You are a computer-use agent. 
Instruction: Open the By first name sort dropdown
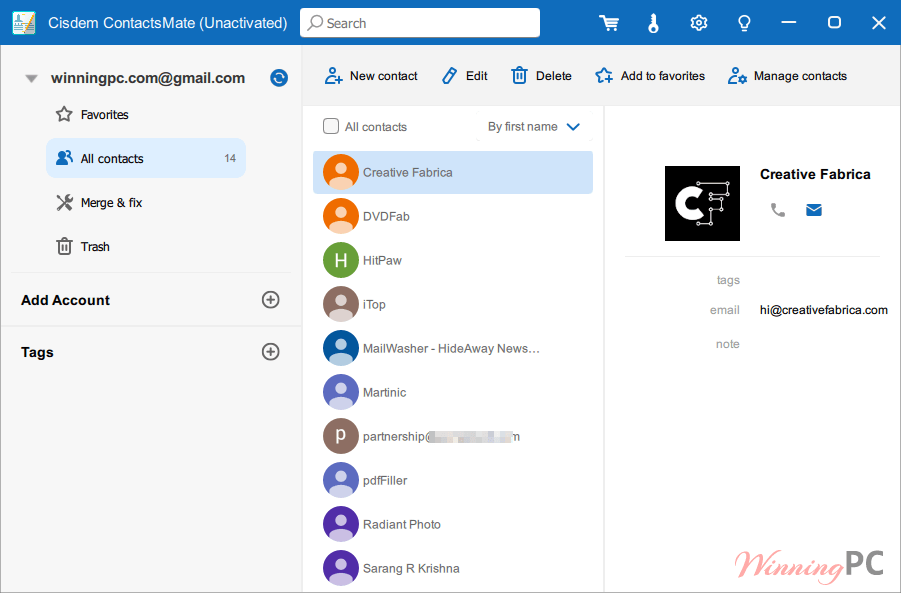534,126
